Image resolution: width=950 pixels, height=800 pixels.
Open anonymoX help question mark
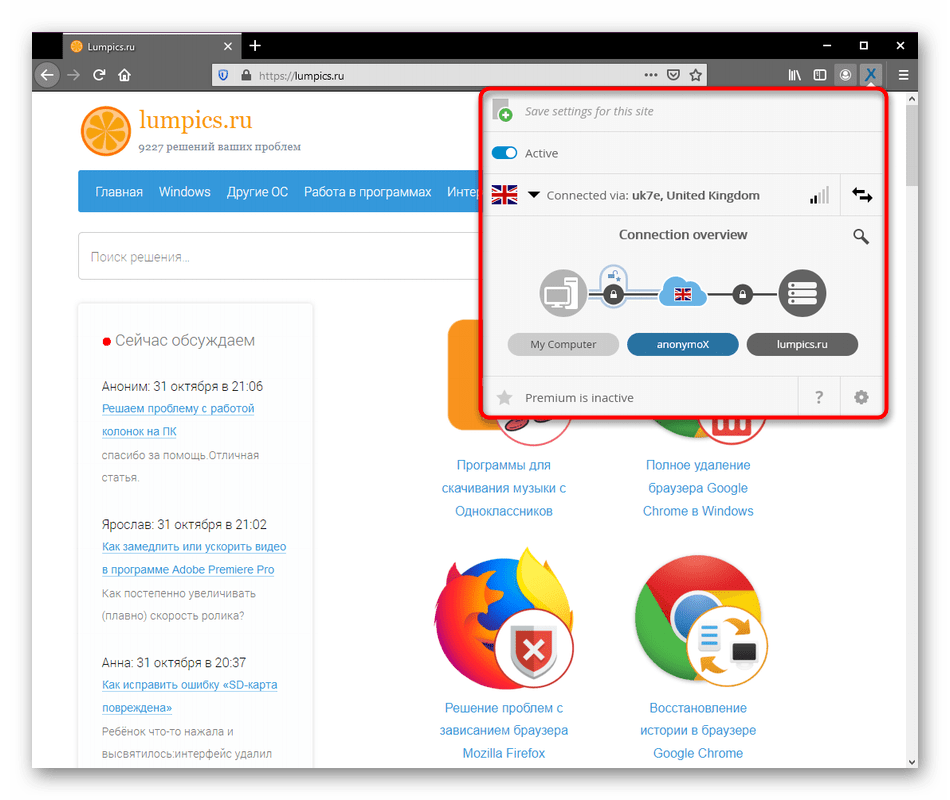(819, 398)
